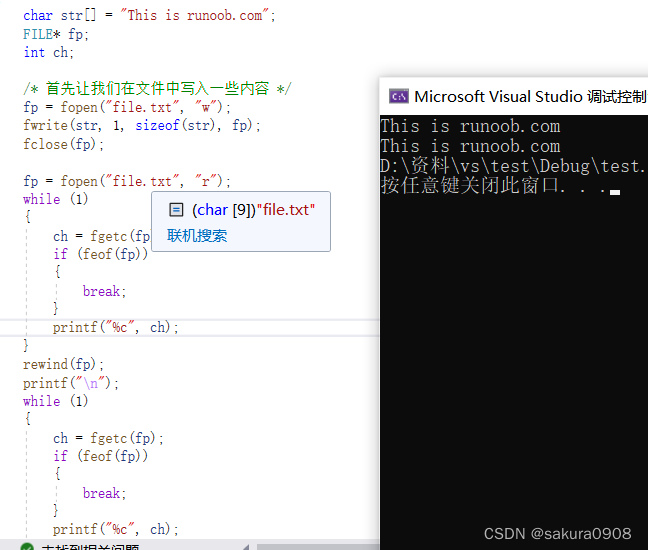
Task: Click the horizontal scrollbar's left arrow
Action: pyautogui.click(x=246, y=547)
